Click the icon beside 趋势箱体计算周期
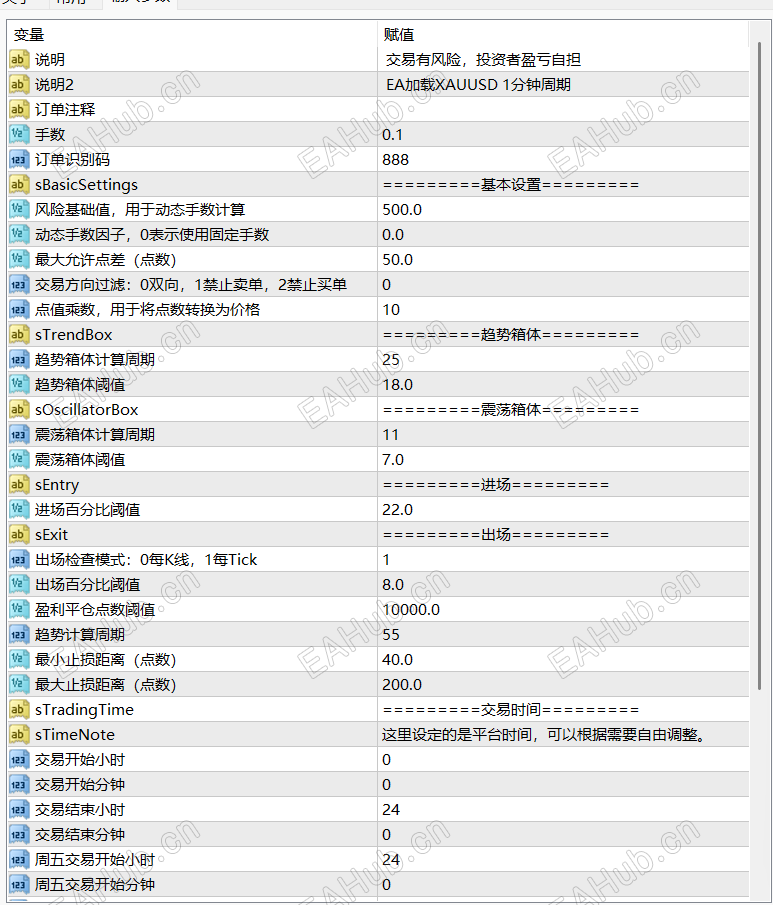This screenshot has height=905, width=773. pos(18,360)
